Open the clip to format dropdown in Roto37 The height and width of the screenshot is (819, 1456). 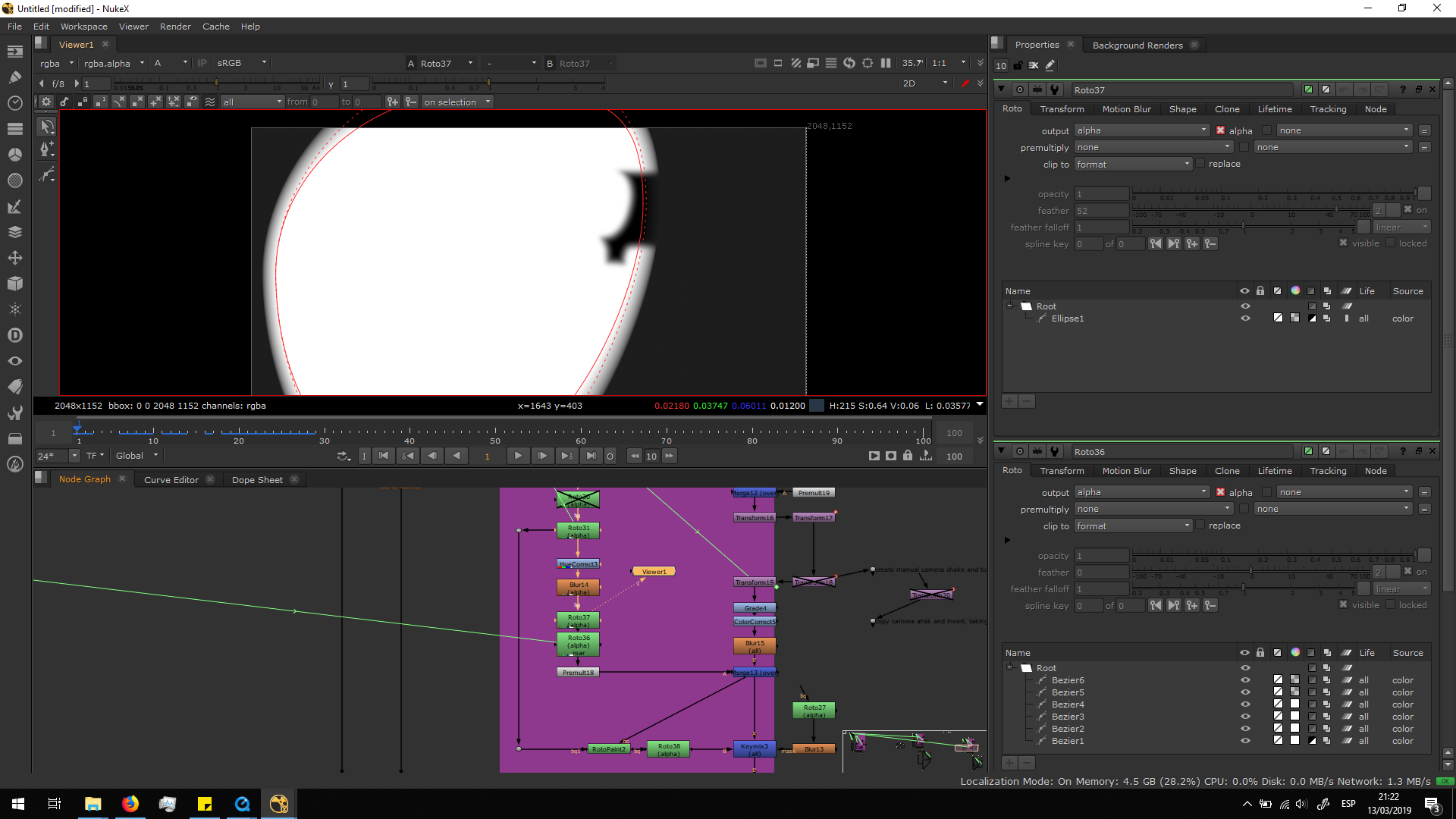click(1133, 165)
